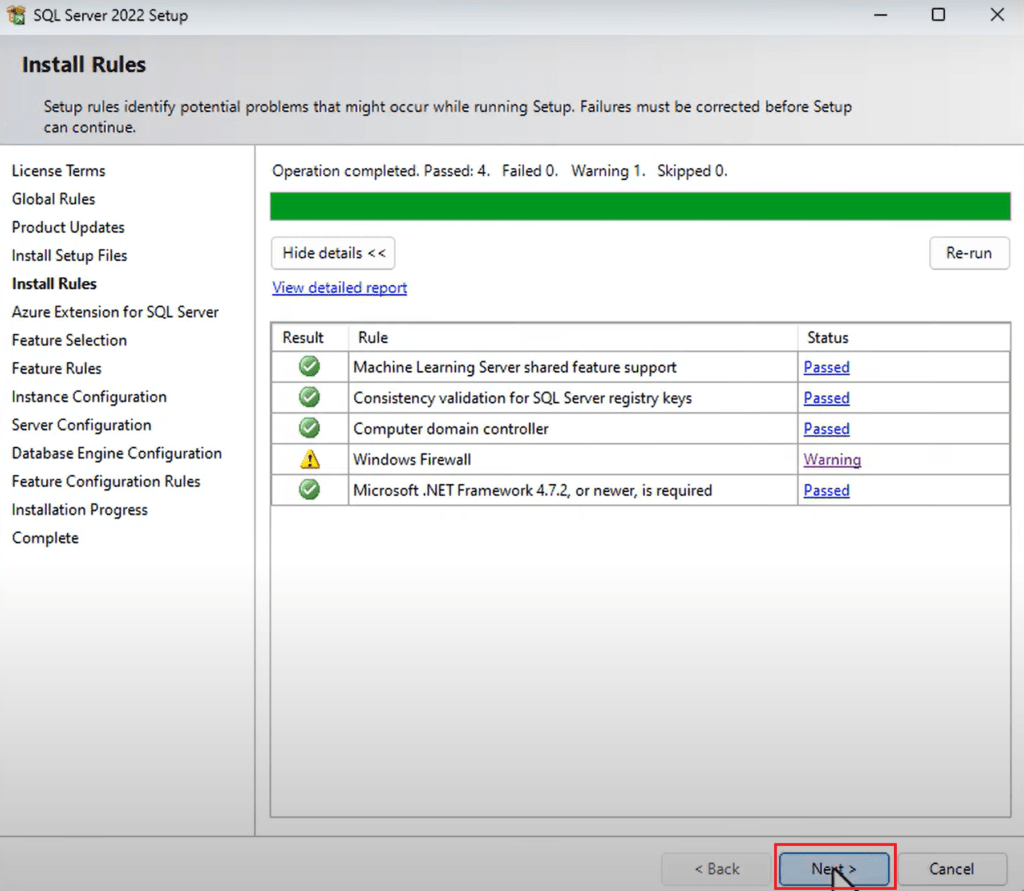Click 'Windows Firewall' rule text

412,459
